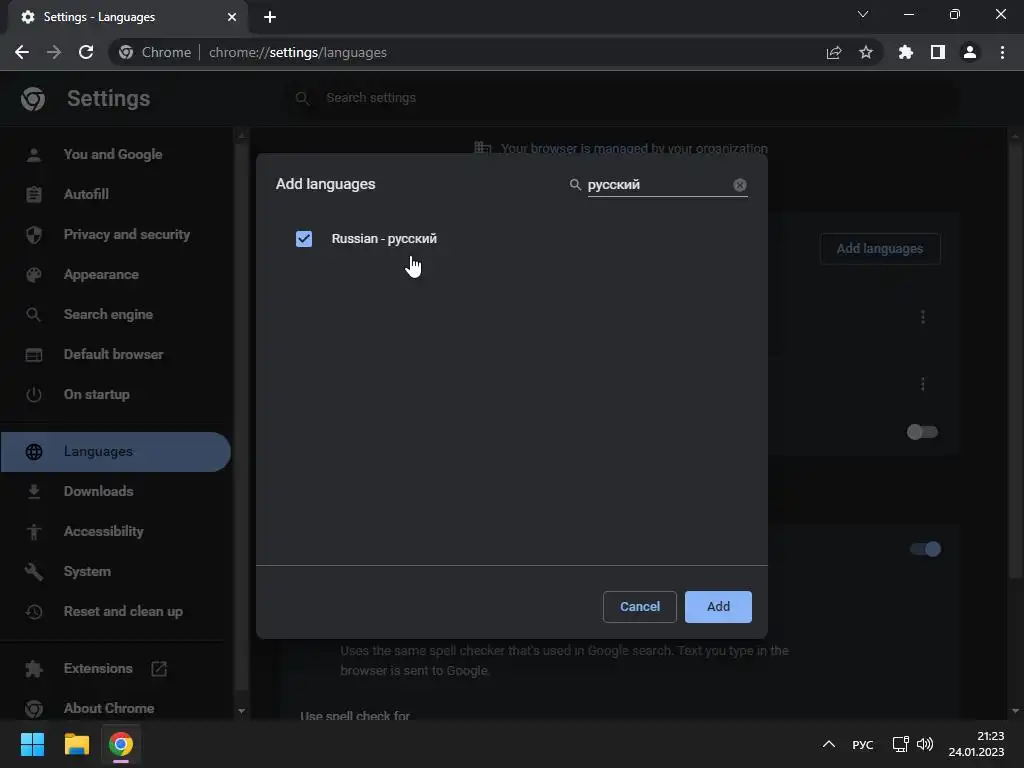Screen dimensions: 1024x768
Task: Open the profile avatar menu
Action: point(970,52)
